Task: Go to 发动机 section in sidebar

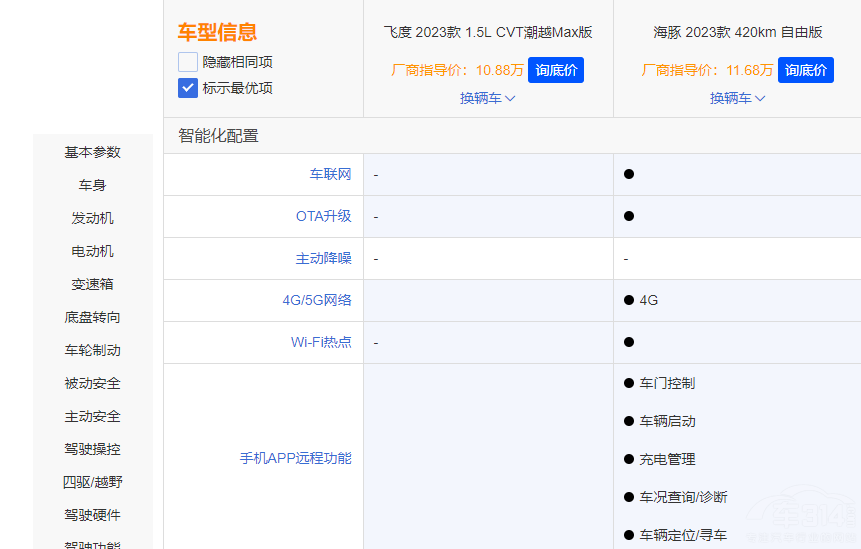Action: coord(93,218)
